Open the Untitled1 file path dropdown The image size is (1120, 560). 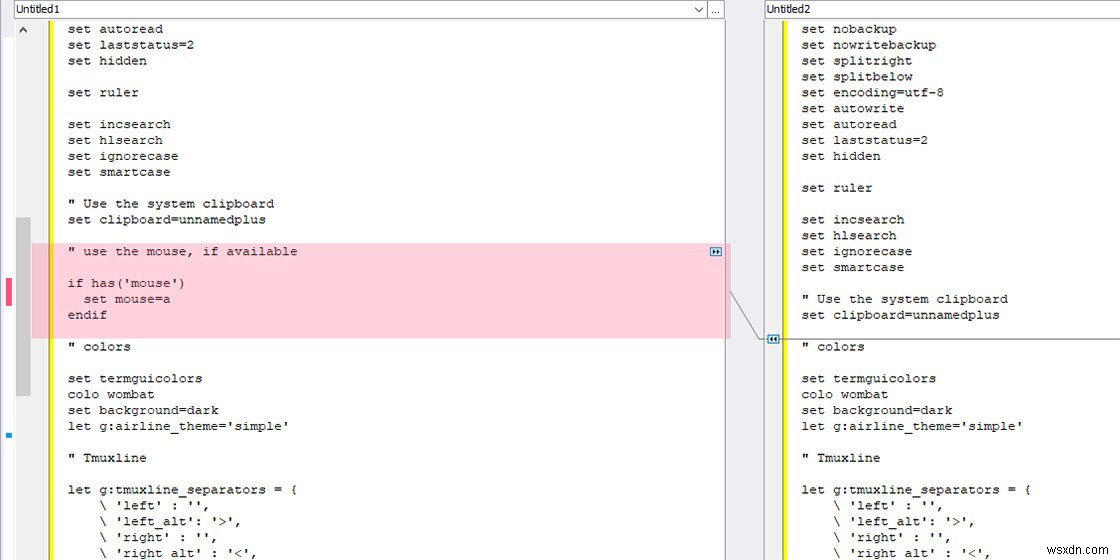(699, 9)
